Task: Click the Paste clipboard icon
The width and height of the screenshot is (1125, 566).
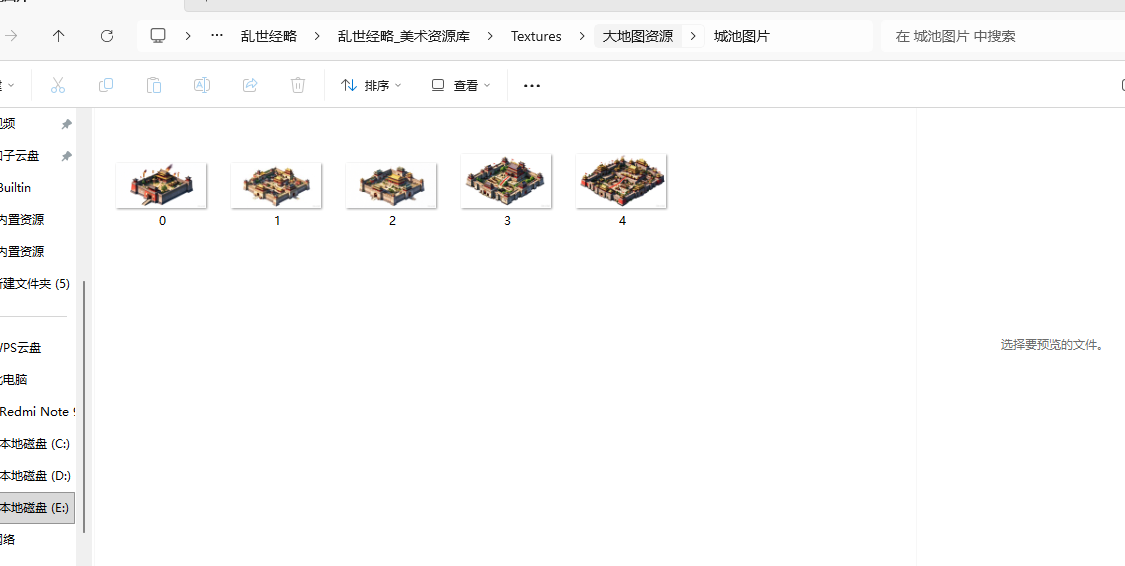Action: [x=154, y=85]
